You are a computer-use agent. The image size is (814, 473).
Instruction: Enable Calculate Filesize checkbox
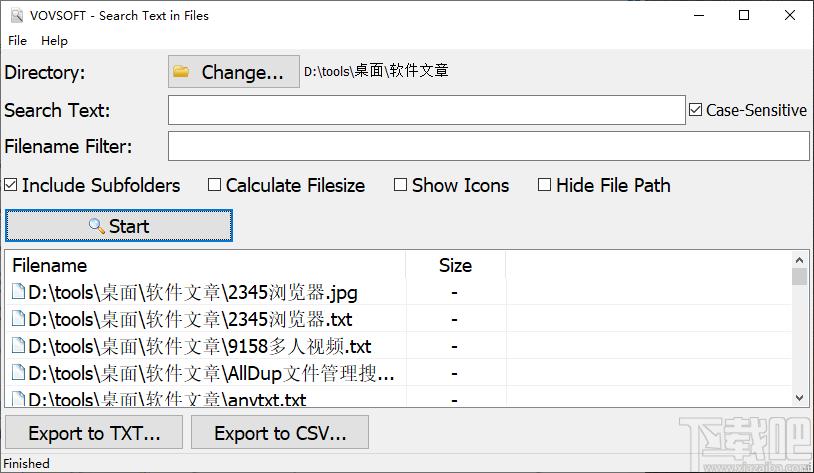pos(214,185)
